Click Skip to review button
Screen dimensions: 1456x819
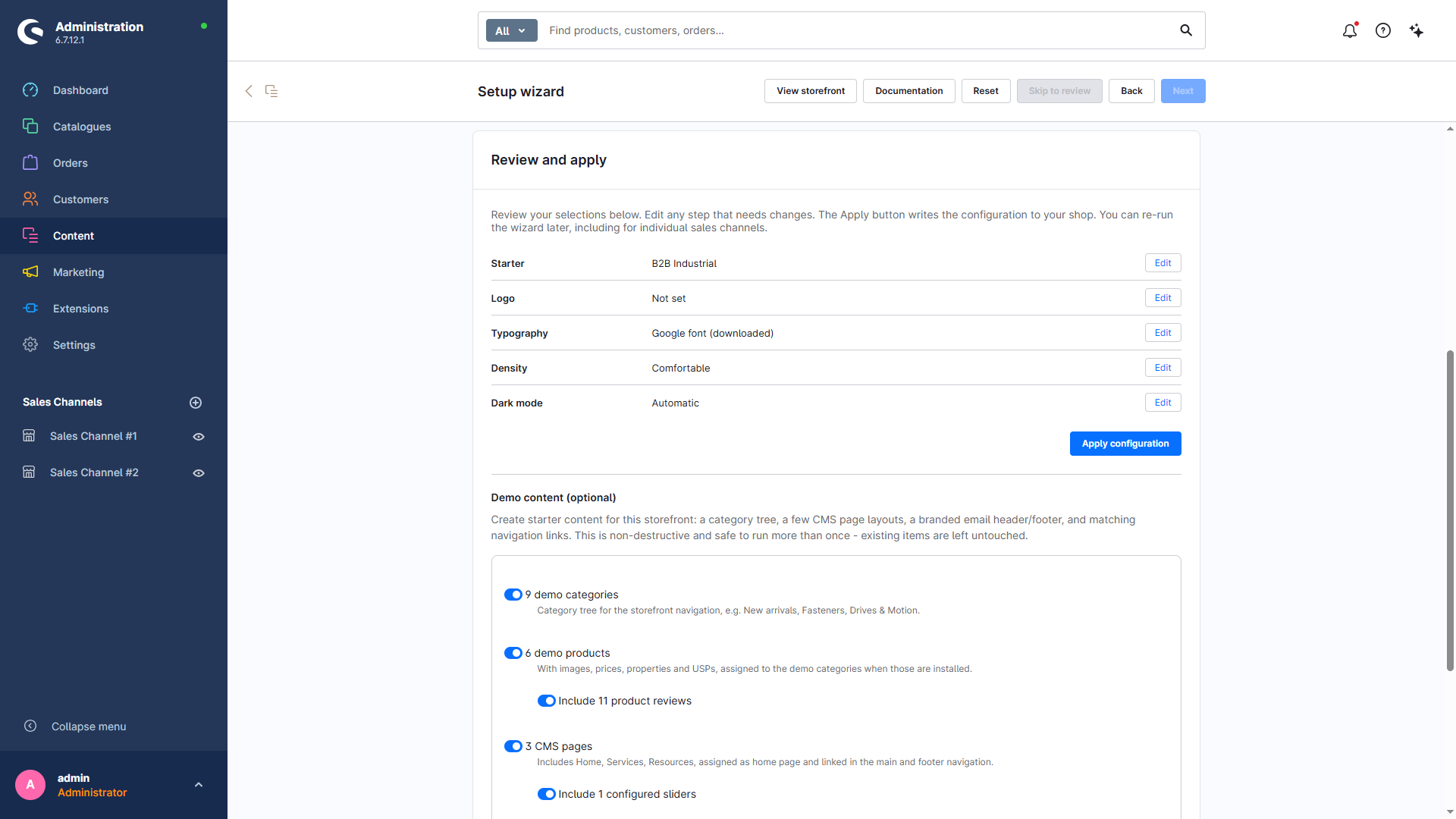pos(1059,91)
